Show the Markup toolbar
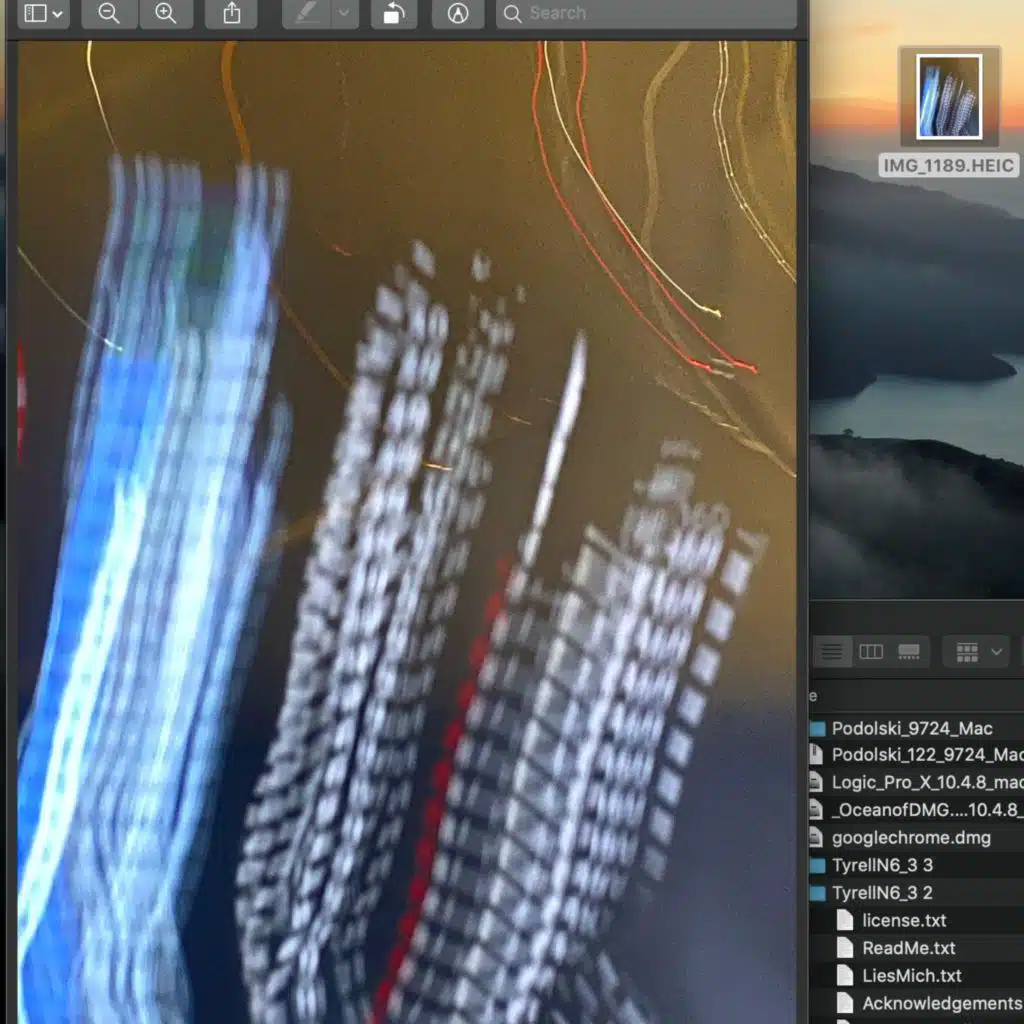Image resolution: width=1024 pixels, height=1024 pixels. (x=458, y=14)
